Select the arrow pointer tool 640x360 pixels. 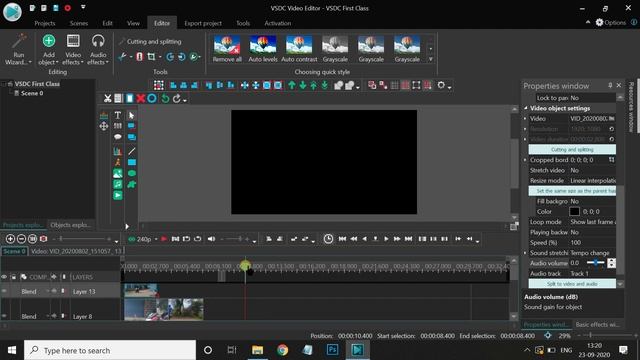pos(131,116)
